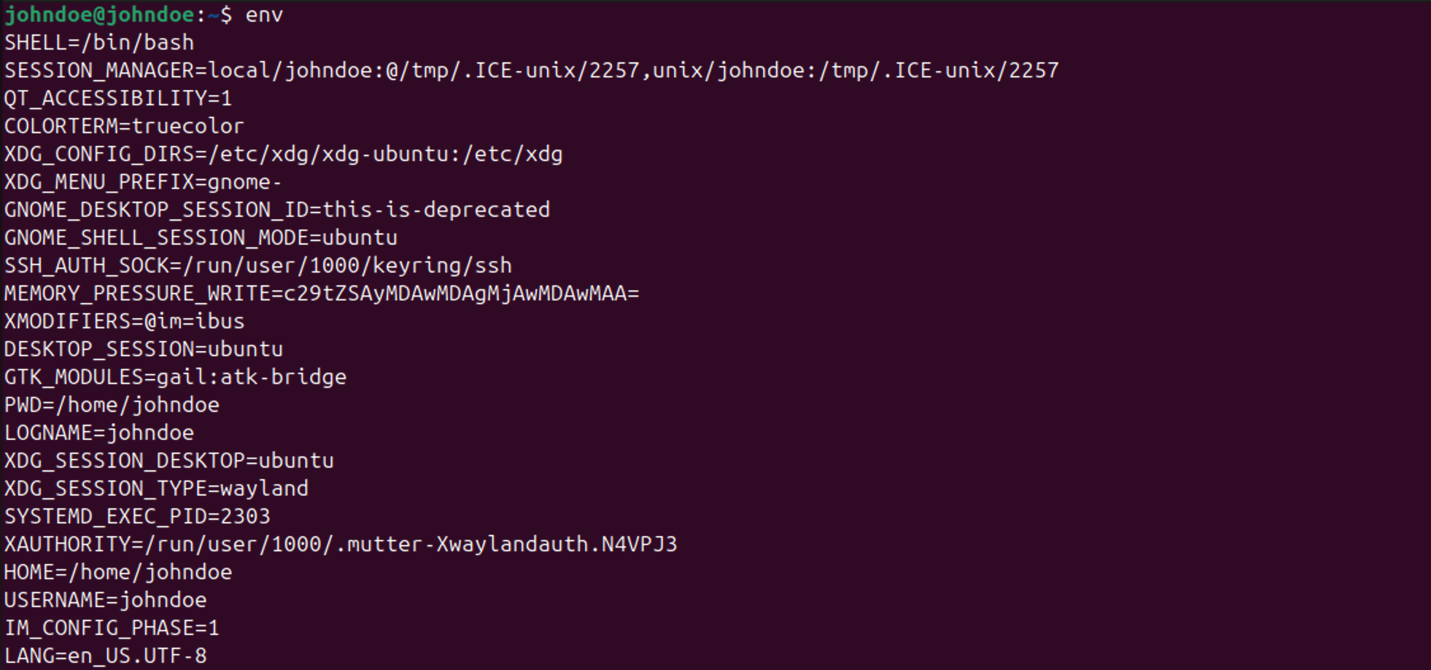Screen dimensions: 1431x670
Task: Click the XAUTHORITY line
Action: (x=340, y=544)
